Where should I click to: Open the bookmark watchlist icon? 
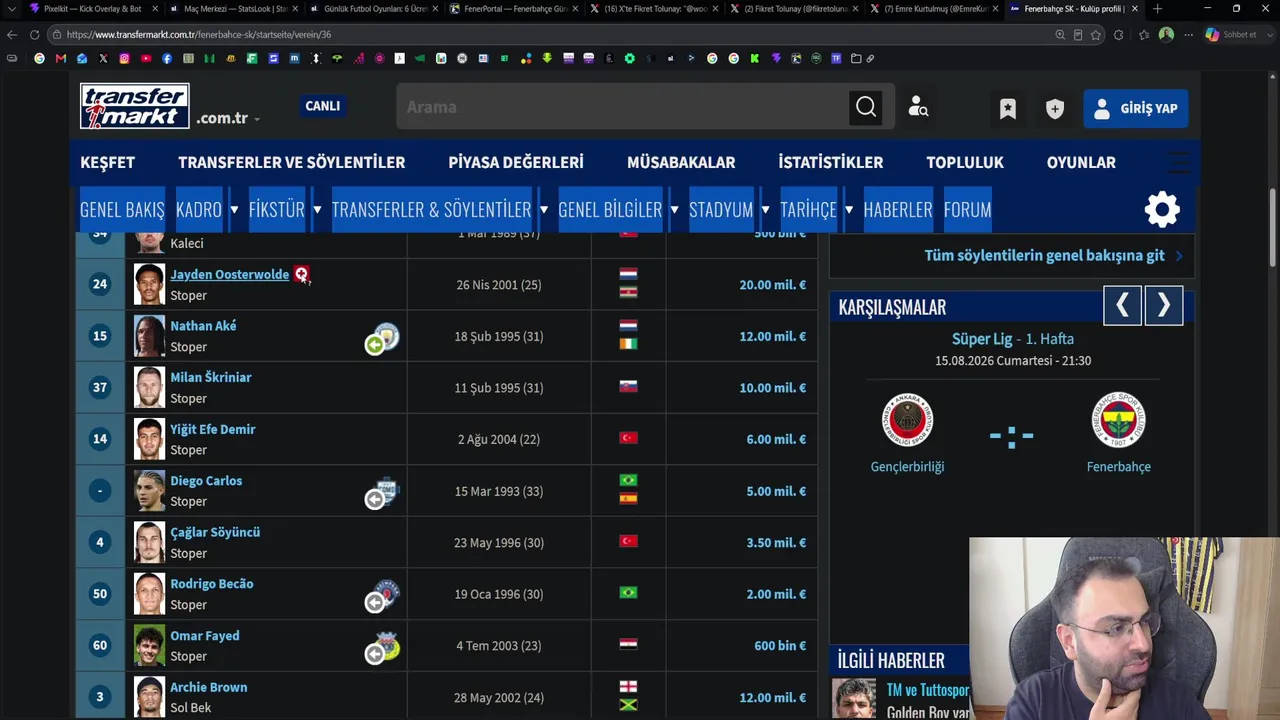[1008, 109]
